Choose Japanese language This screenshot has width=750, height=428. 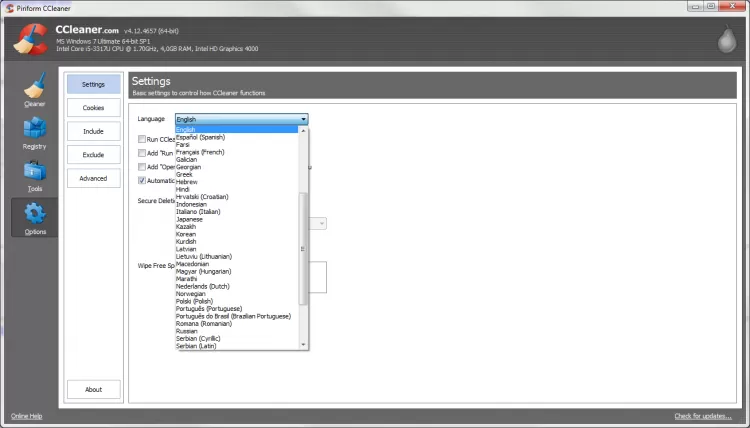coord(237,219)
